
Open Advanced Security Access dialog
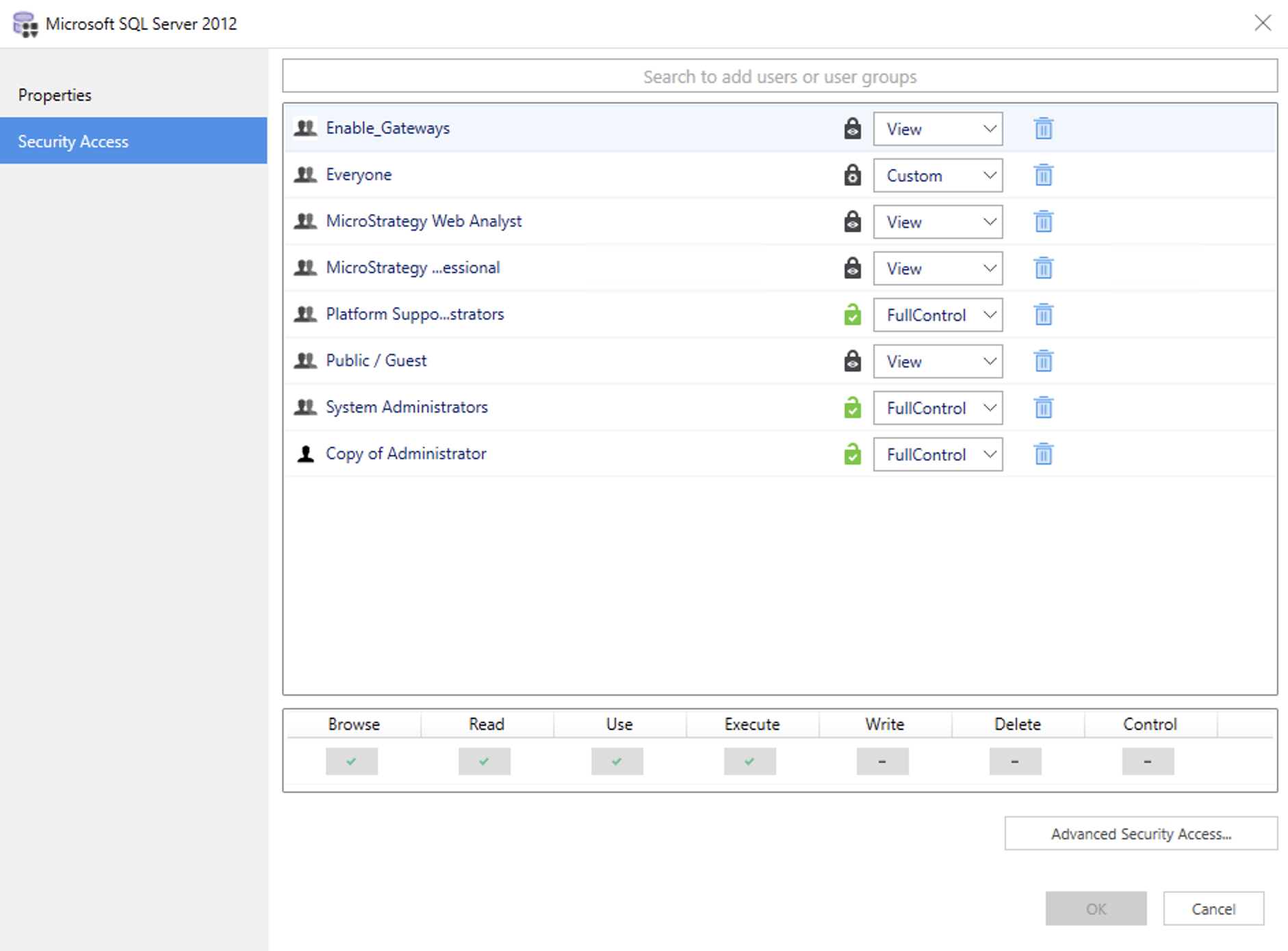(1140, 834)
